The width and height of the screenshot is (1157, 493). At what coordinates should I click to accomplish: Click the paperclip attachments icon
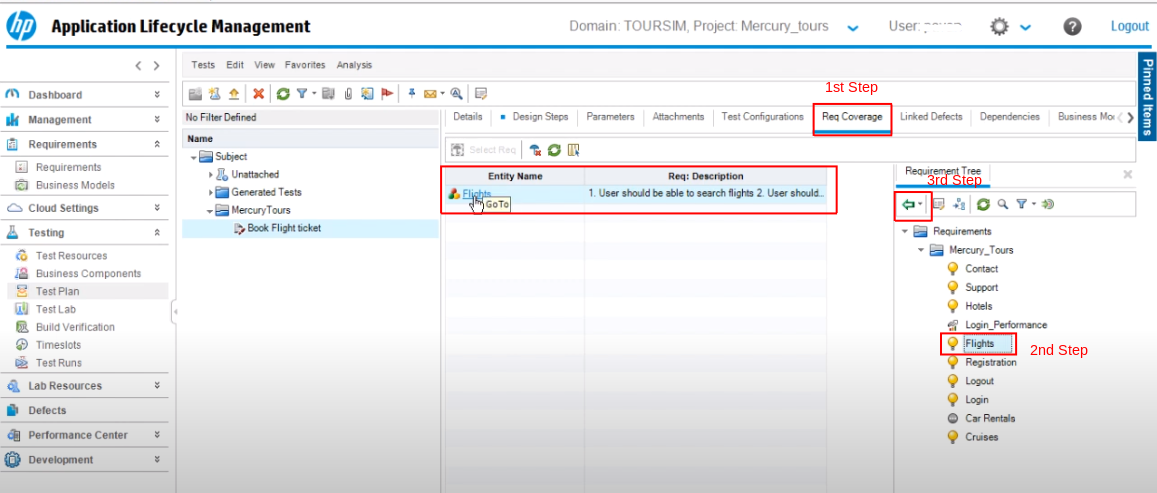coord(349,94)
